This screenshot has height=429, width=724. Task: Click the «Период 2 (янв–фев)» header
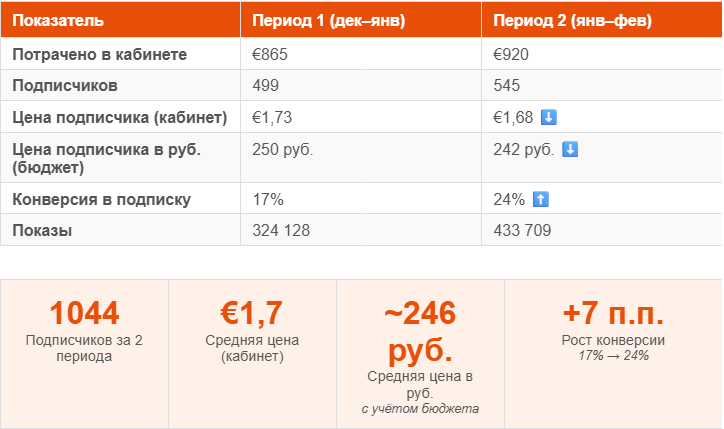[x=572, y=21]
